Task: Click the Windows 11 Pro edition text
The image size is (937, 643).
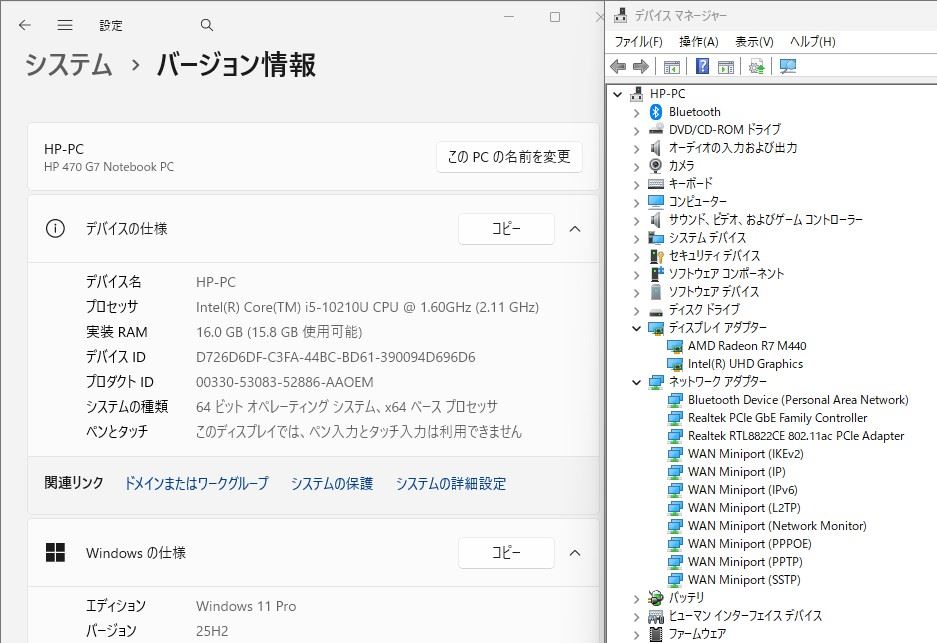Action: [246, 606]
